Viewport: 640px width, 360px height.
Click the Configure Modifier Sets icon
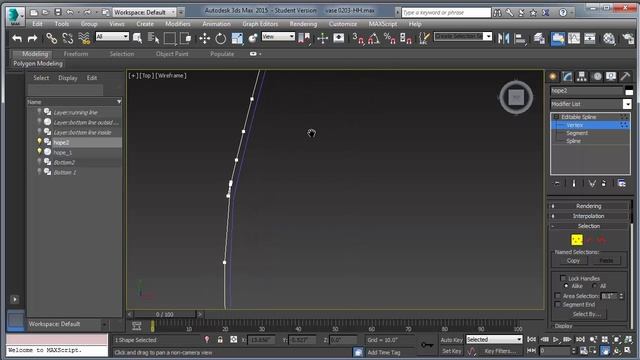click(x=621, y=183)
